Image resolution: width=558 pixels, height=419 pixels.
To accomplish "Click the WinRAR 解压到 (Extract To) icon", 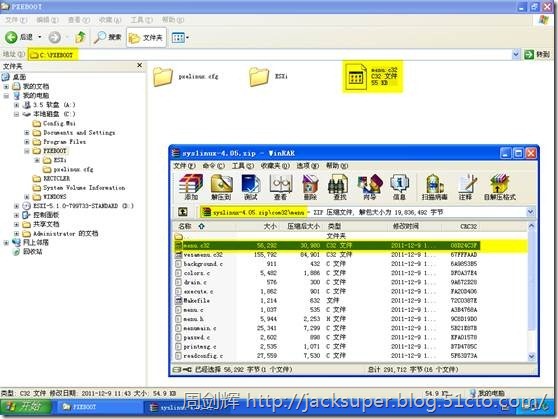I will click(221, 187).
